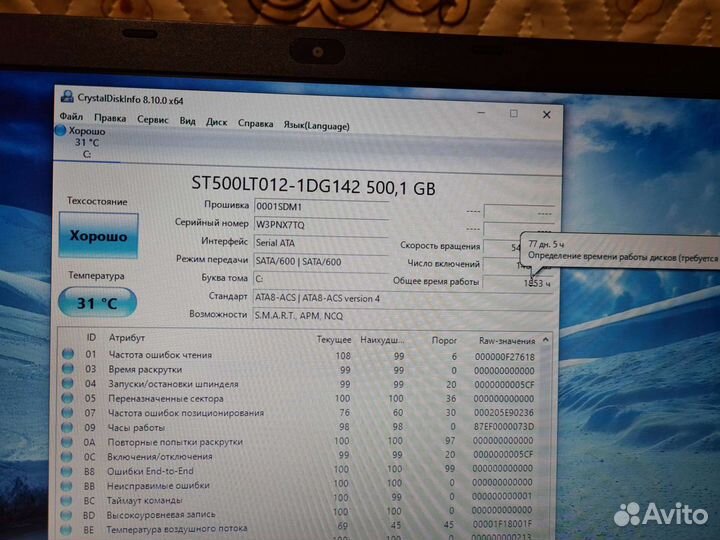This screenshot has width=720, height=540.
Task: Click status icon of attribute BE
Action: pyautogui.click(x=66, y=529)
